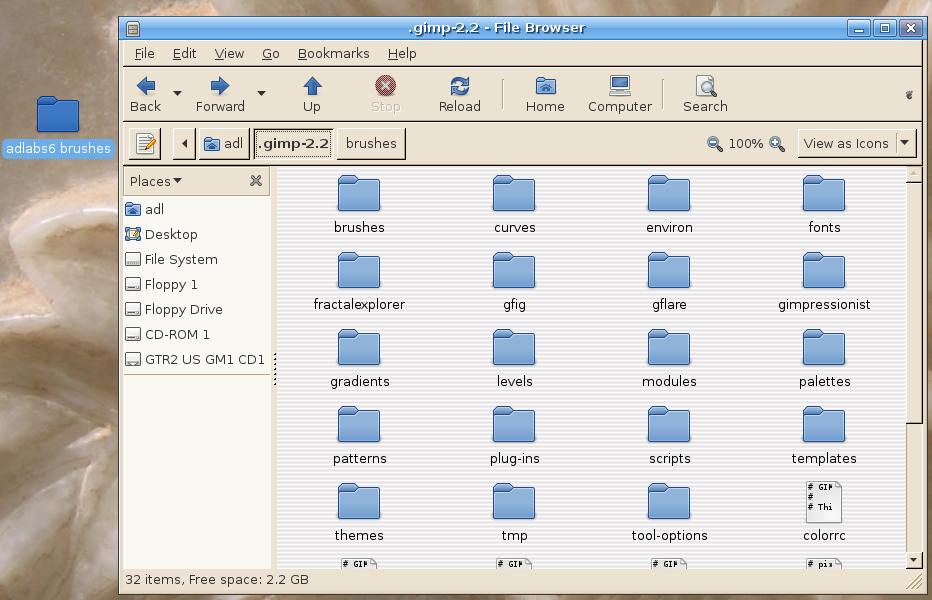Click the vertical scrollbar up arrow
The height and width of the screenshot is (600, 932).
(x=914, y=174)
